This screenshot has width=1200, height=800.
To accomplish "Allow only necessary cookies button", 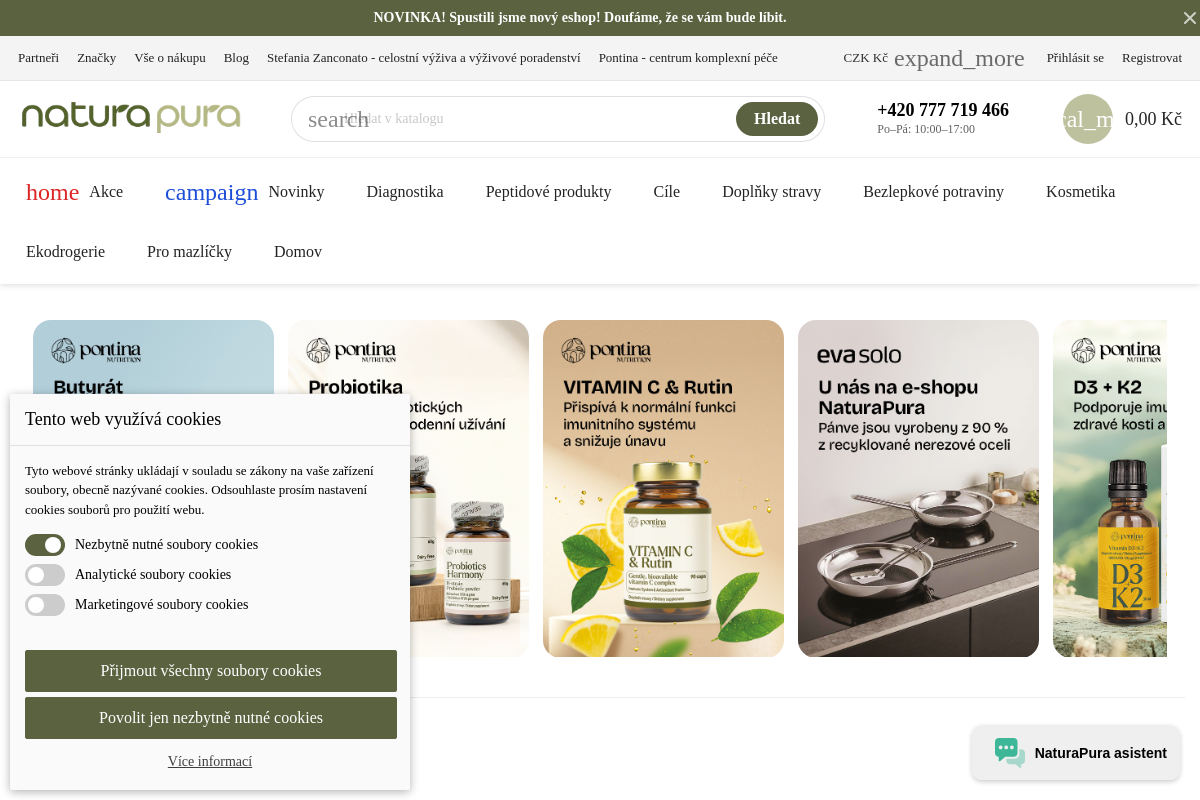I will coord(211,718).
